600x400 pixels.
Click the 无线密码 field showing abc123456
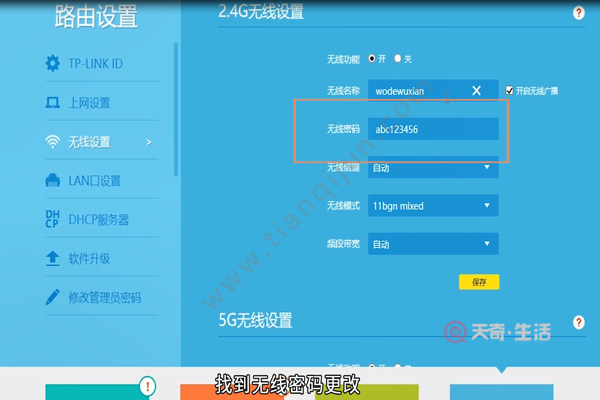point(432,130)
